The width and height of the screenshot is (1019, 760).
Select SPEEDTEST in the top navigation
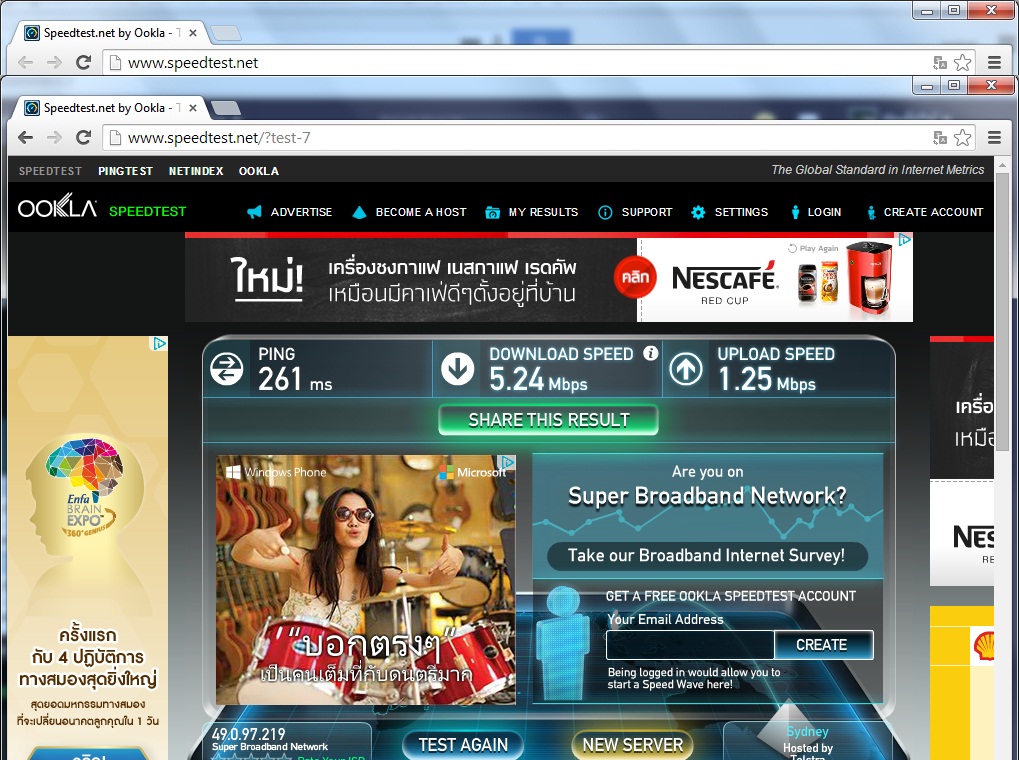[50, 171]
